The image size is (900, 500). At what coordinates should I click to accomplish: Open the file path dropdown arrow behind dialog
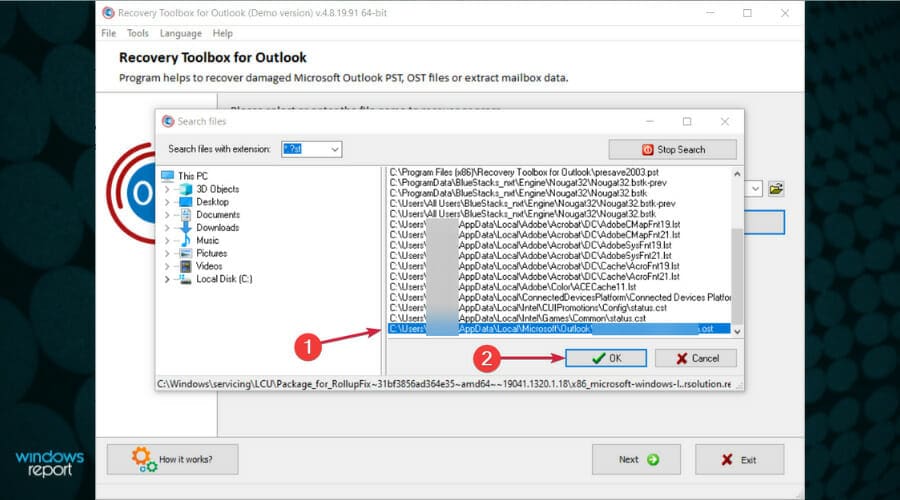tap(755, 189)
